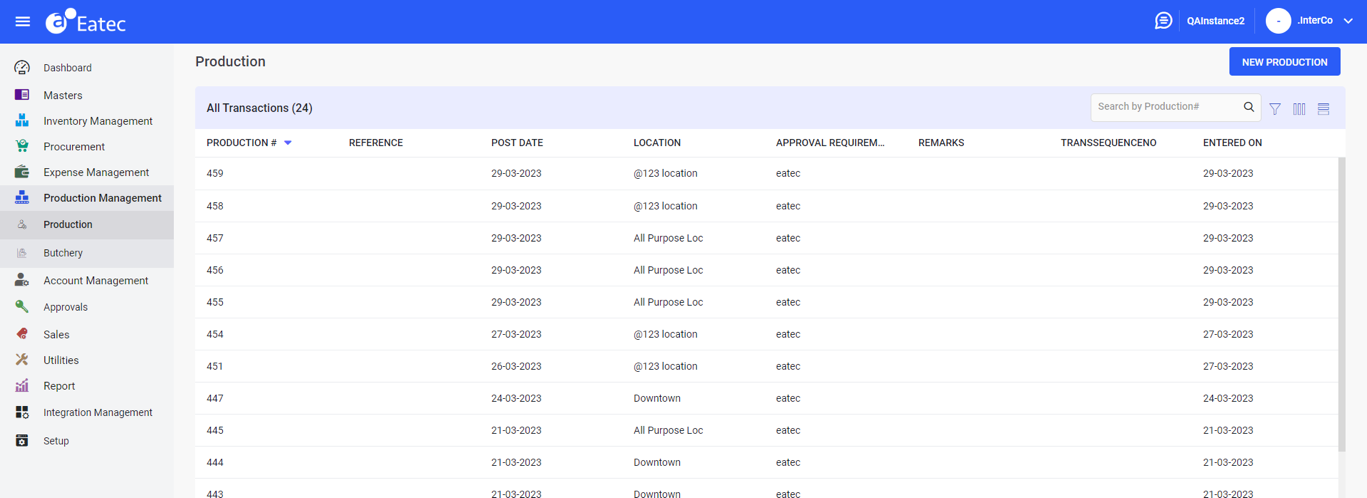The width and height of the screenshot is (1367, 498).
Task: Click the Dashboard gauge icon
Action: tap(22, 68)
